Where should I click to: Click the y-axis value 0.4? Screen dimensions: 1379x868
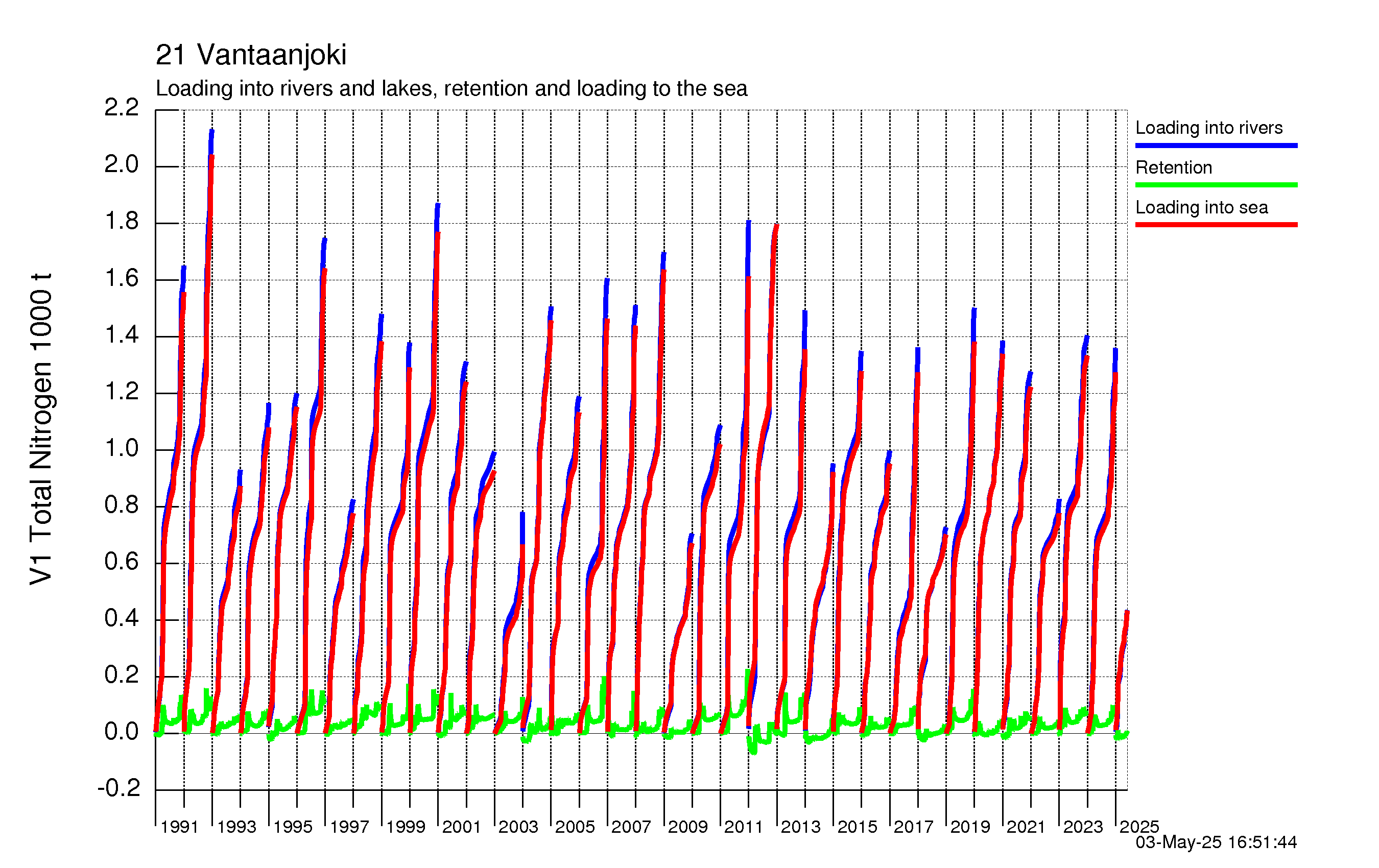click(122, 618)
